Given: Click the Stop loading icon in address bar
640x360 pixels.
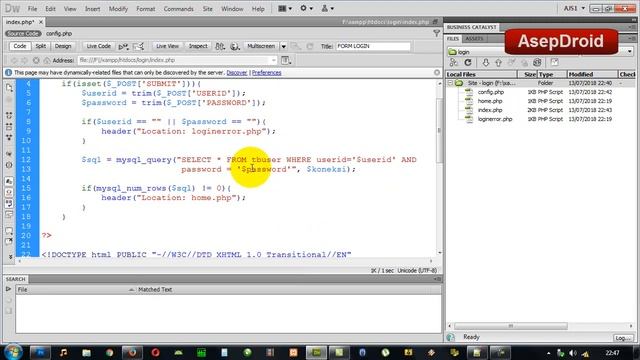Looking at the screenshot, I should (36, 60).
